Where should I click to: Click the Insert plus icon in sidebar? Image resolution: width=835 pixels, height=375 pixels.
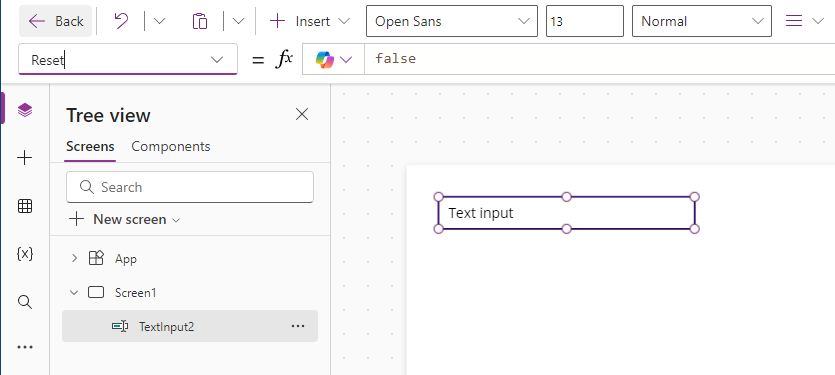(x=24, y=158)
